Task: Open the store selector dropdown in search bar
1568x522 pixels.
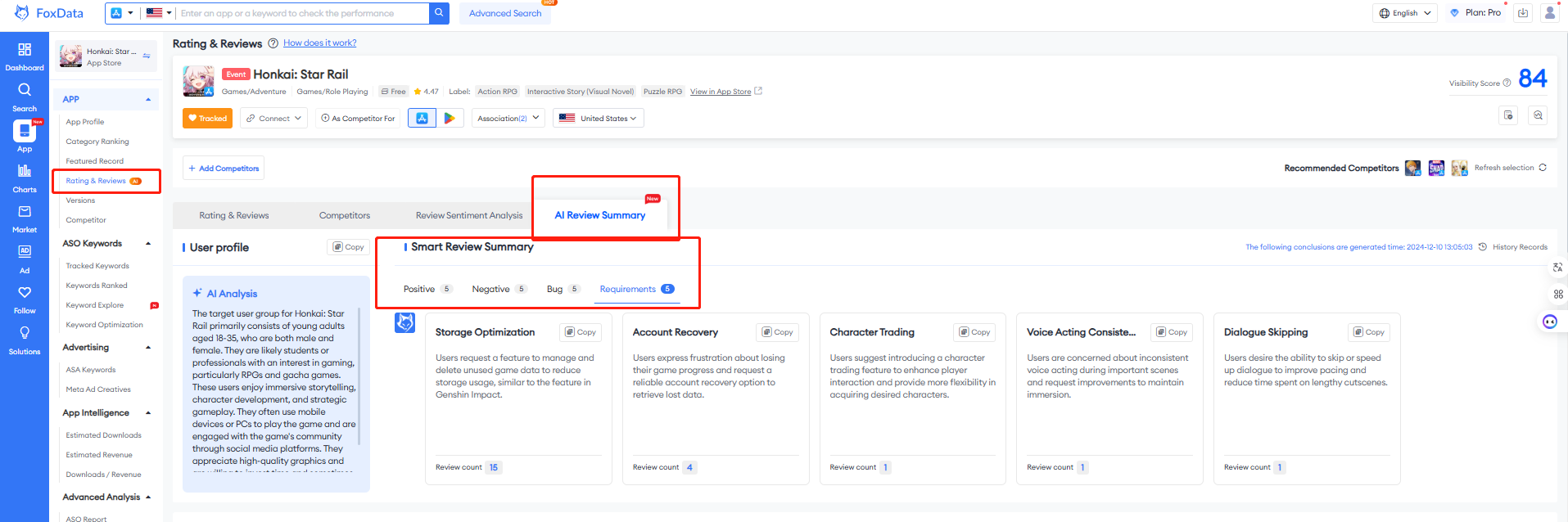Action: click(x=122, y=13)
